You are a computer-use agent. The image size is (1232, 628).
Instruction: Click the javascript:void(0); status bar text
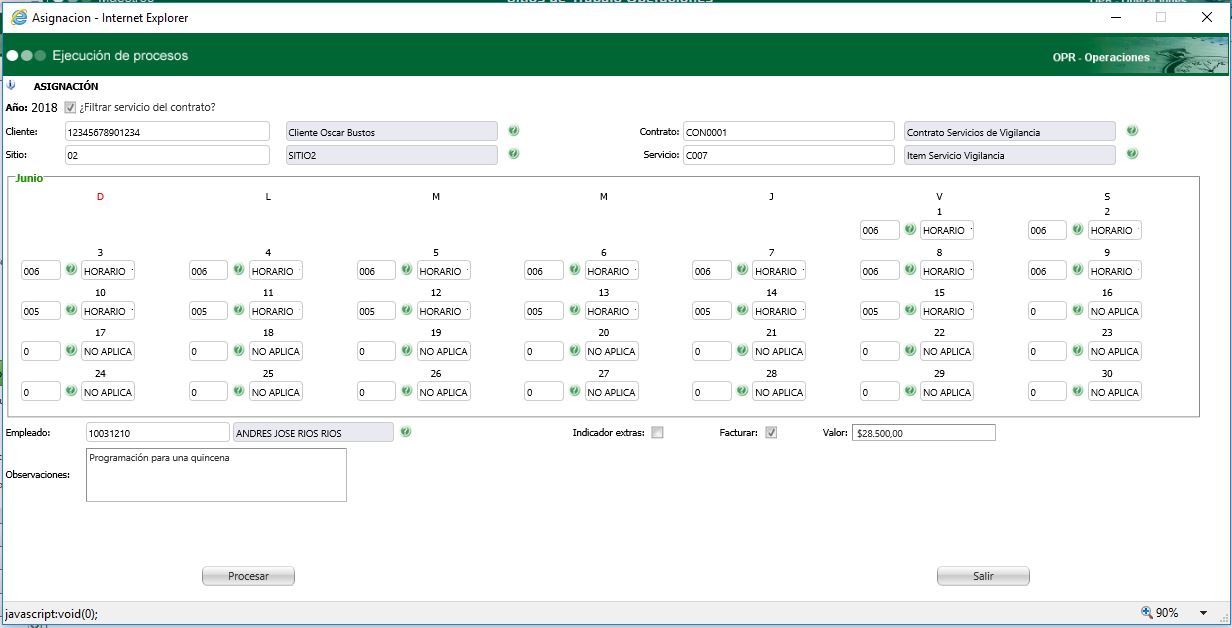pos(52,614)
